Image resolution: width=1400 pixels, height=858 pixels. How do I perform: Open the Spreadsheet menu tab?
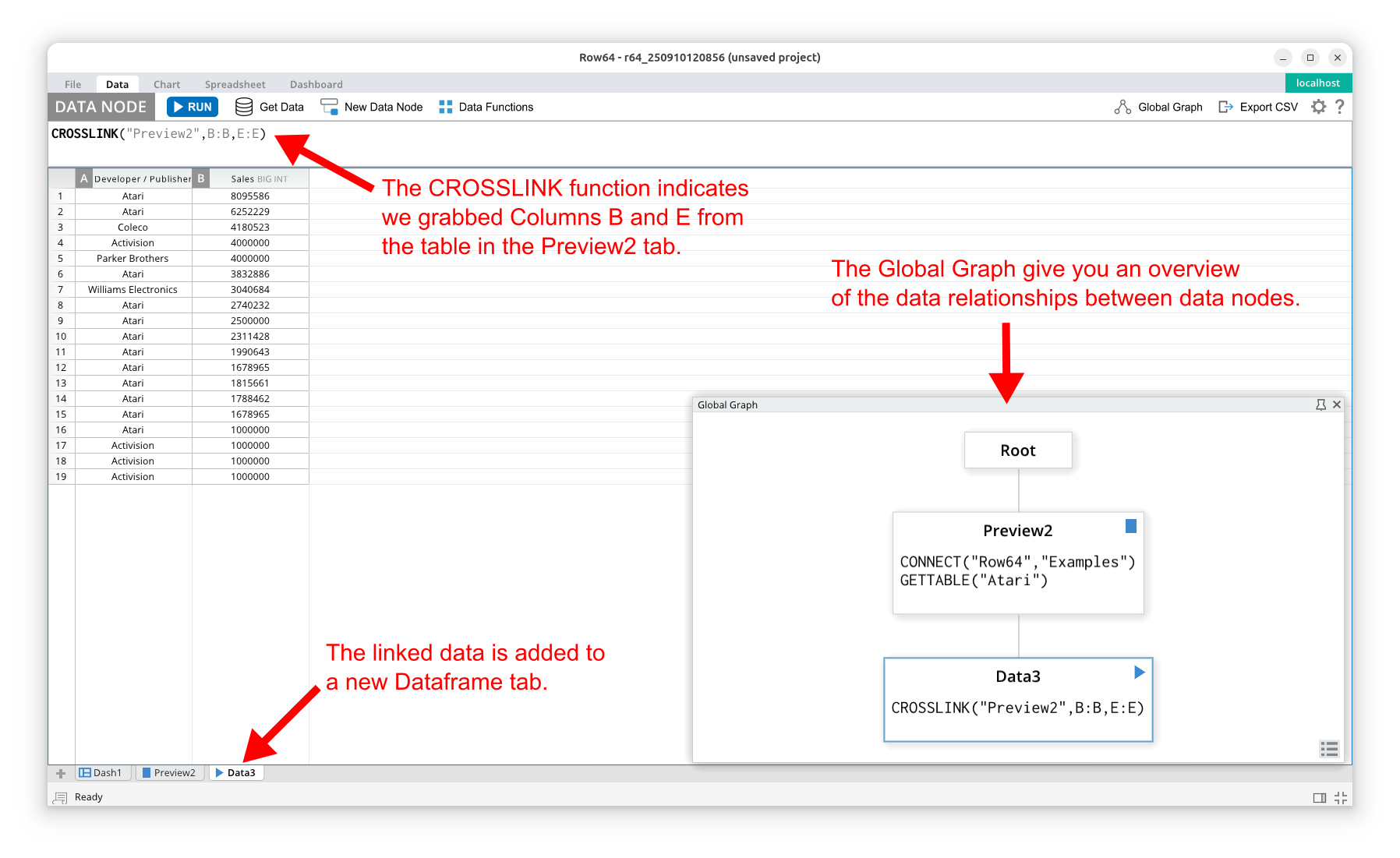click(x=235, y=84)
